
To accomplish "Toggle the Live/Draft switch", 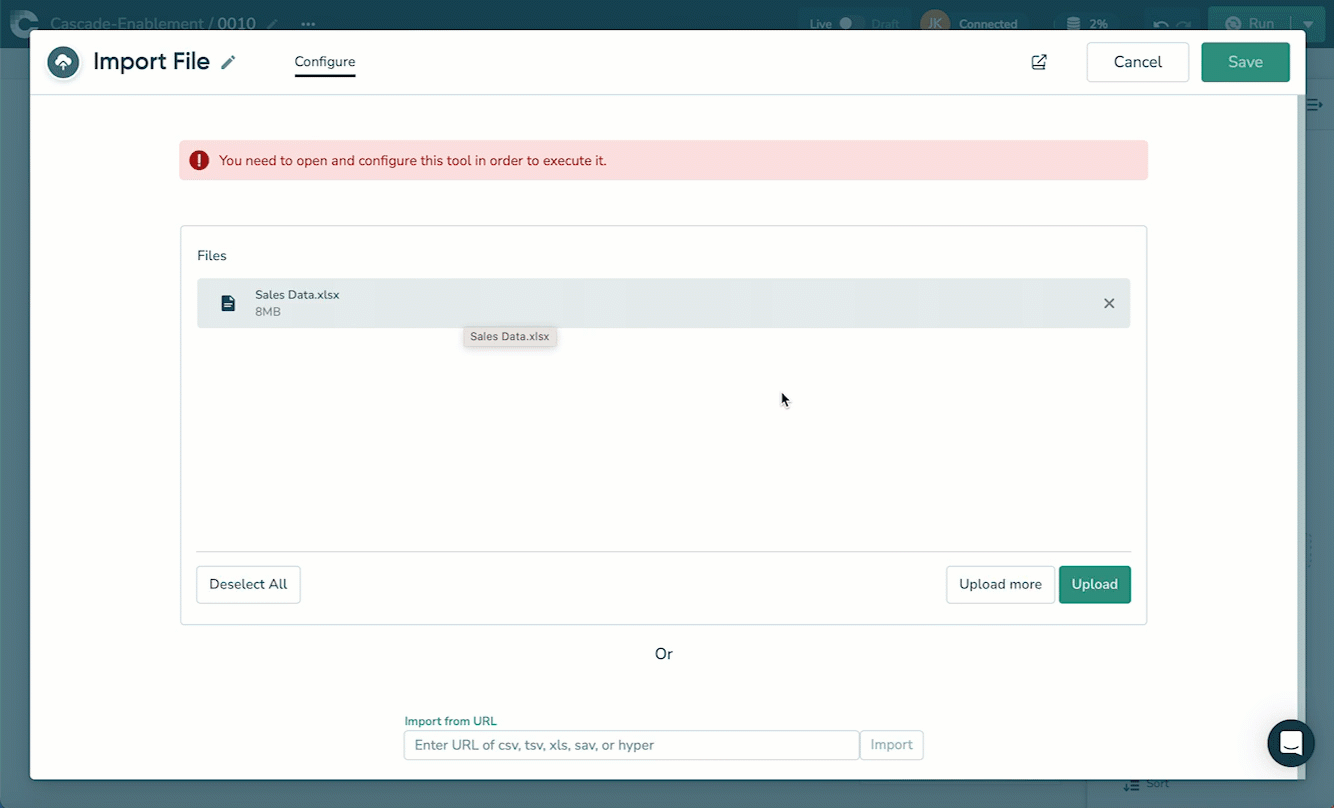I will click(x=852, y=24).
